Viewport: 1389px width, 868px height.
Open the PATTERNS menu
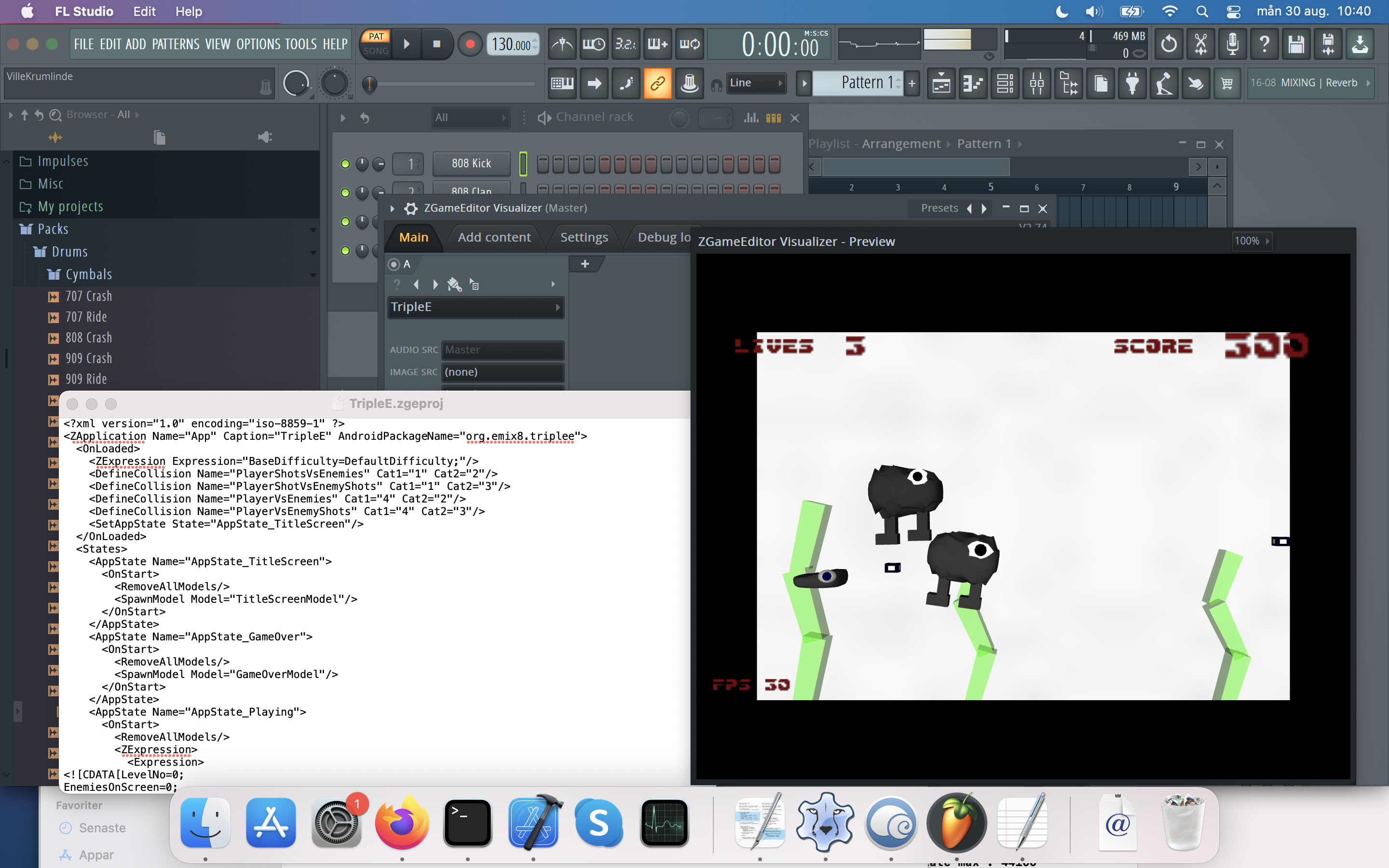pyautogui.click(x=176, y=44)
